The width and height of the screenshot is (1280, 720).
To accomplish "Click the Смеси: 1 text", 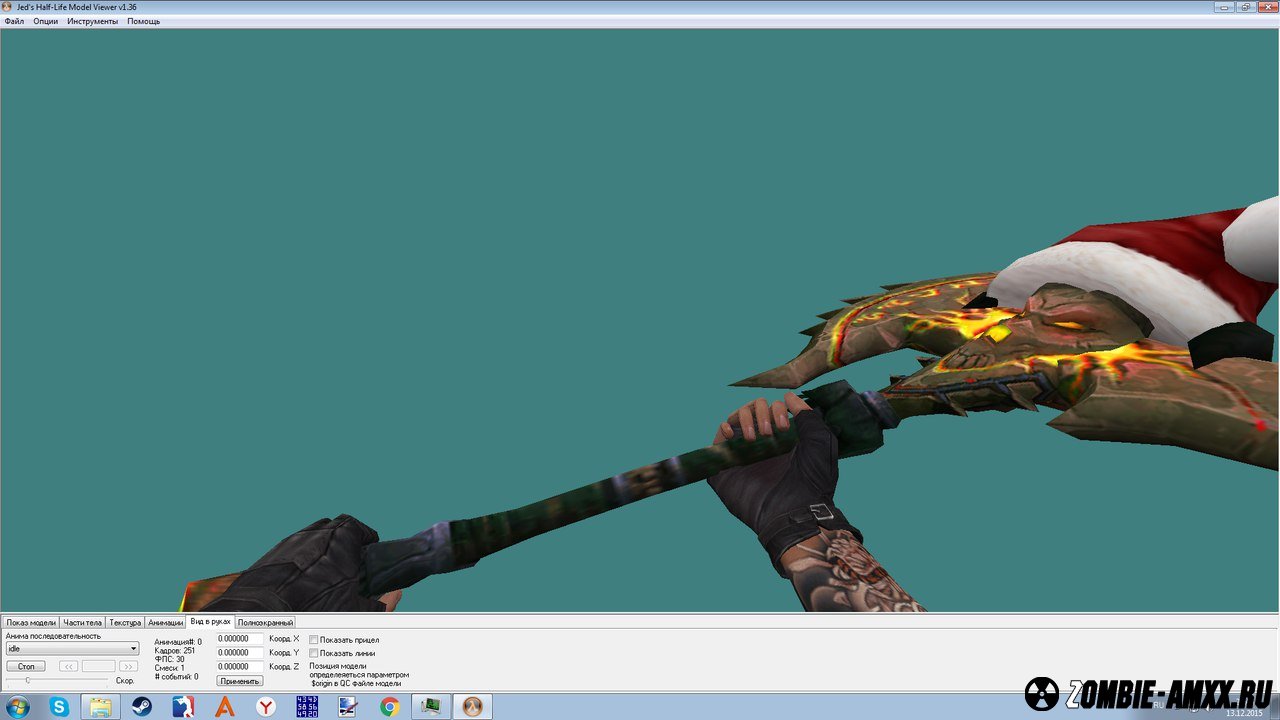I will 170,668.
